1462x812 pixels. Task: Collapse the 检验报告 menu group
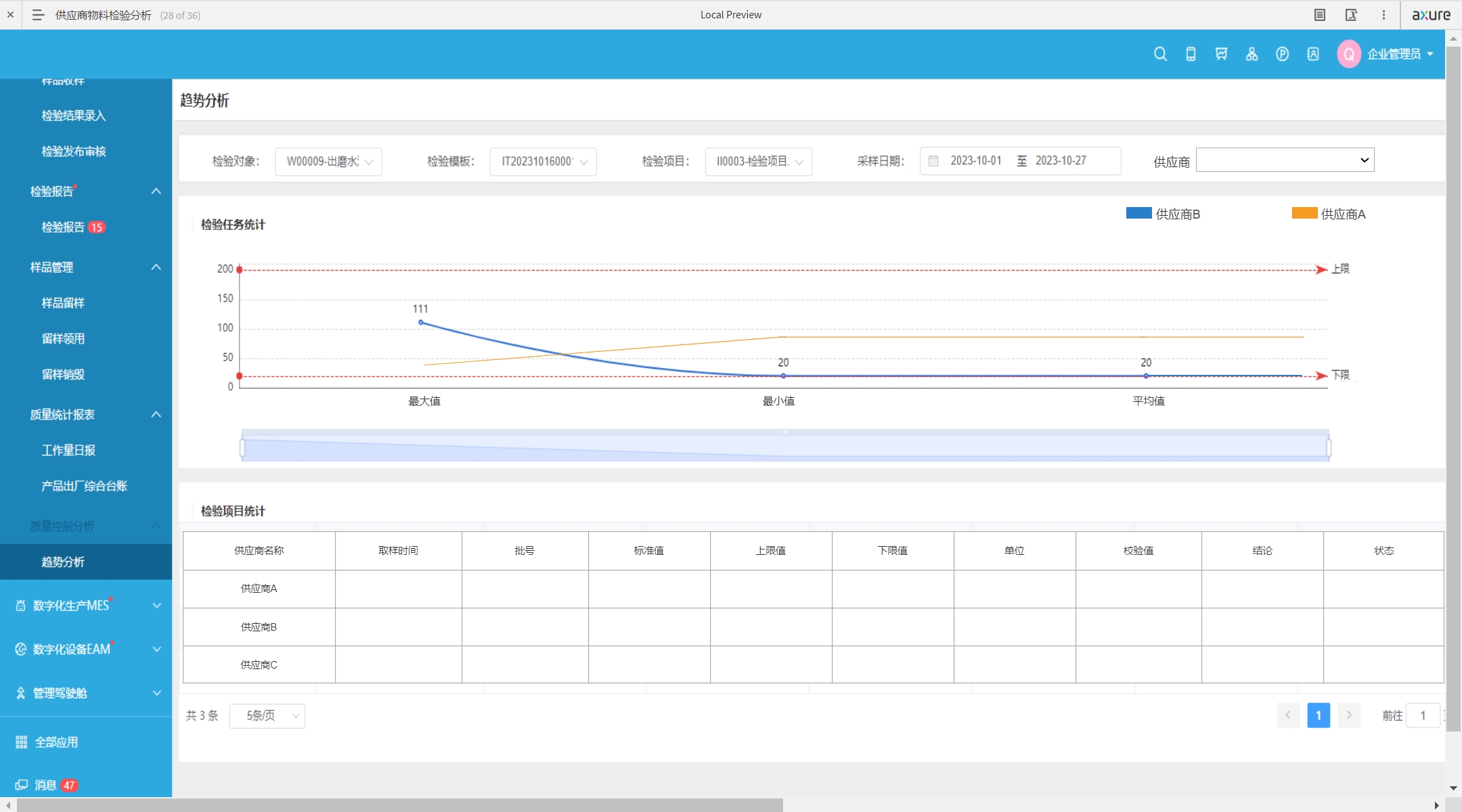pyautogui.click(x=156, y=191)
